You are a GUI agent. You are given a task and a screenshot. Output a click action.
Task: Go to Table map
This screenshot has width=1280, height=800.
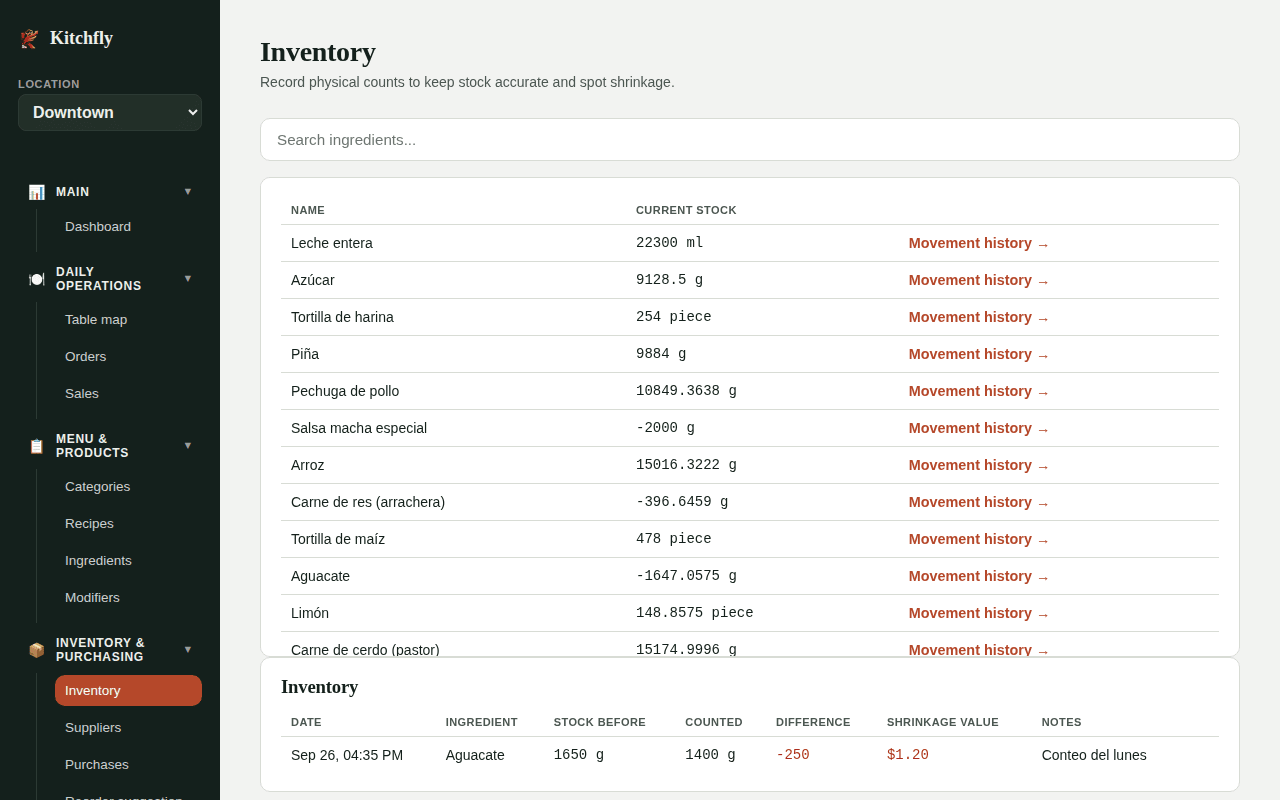pos(128,320)
